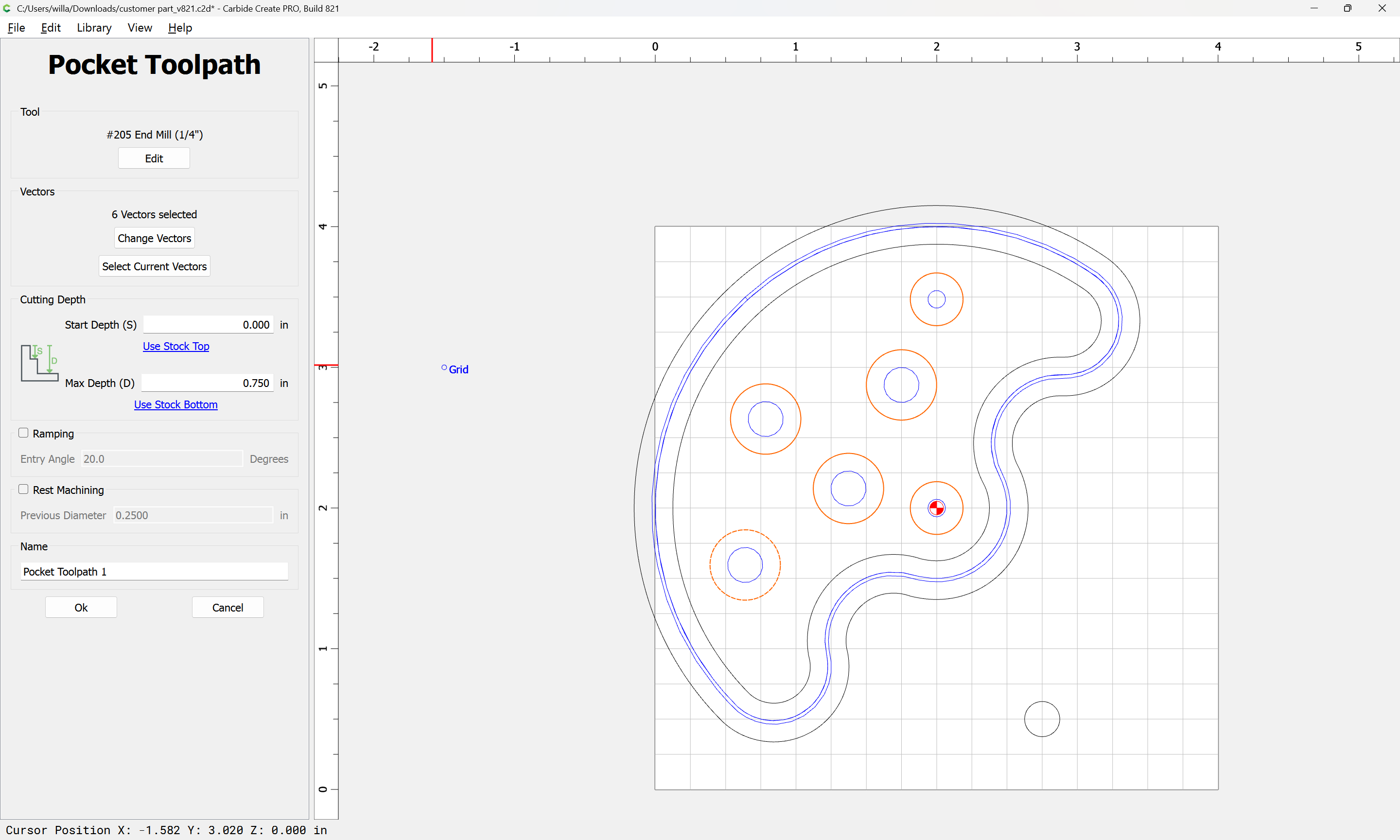Open the View menu

139,28
